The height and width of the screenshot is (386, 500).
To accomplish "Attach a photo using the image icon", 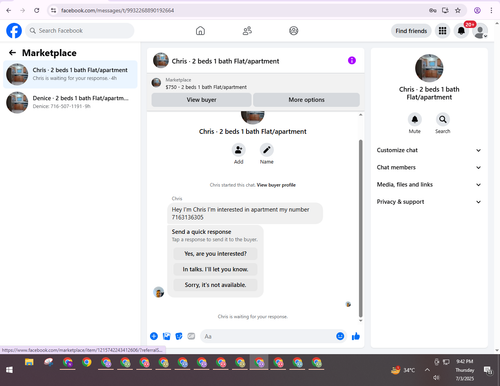I will (166, 336).
